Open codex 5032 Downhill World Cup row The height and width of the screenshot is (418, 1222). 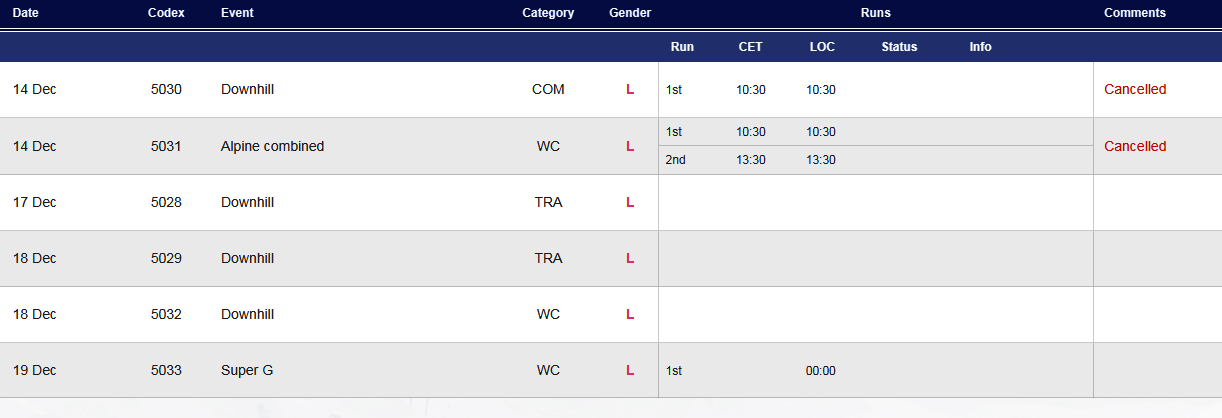pos(611,314)
